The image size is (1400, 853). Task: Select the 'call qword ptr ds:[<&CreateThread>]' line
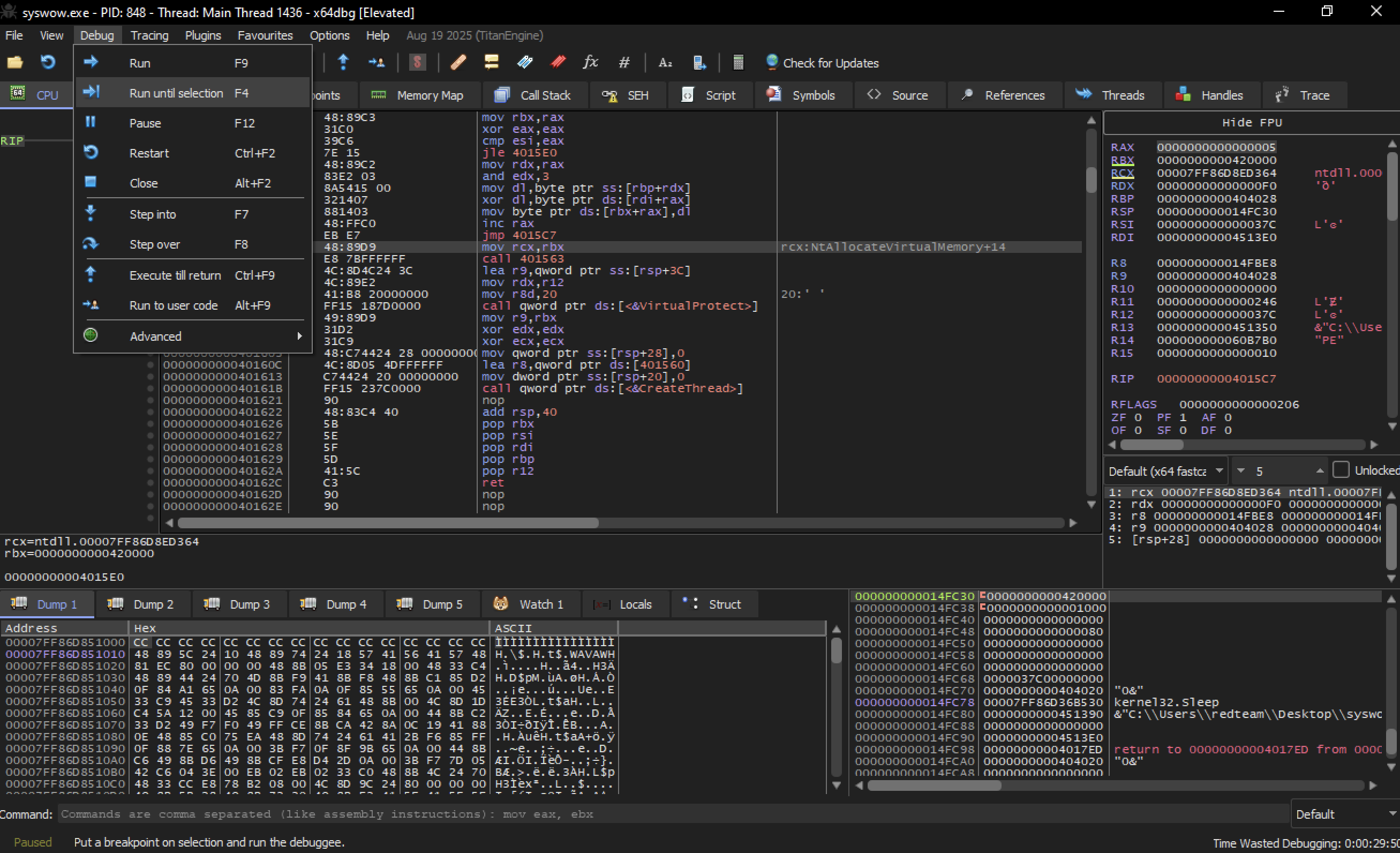[x=612, y=388]
